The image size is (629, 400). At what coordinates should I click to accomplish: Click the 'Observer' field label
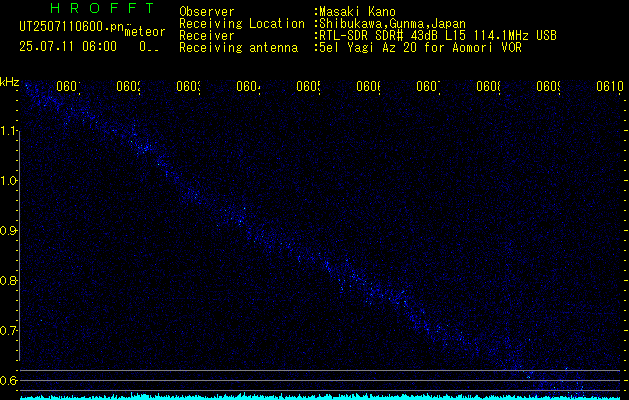(x=207, y=12)
